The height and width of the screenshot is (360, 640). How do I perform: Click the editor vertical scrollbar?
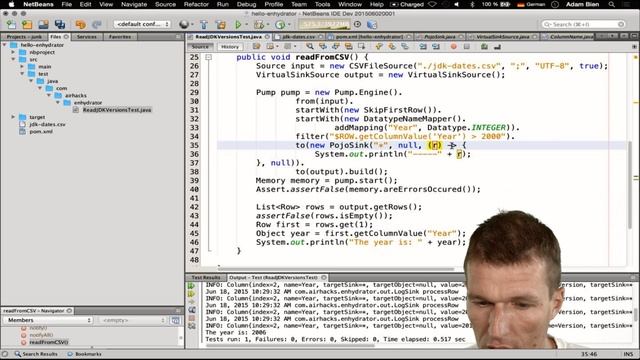pos(630,186)
